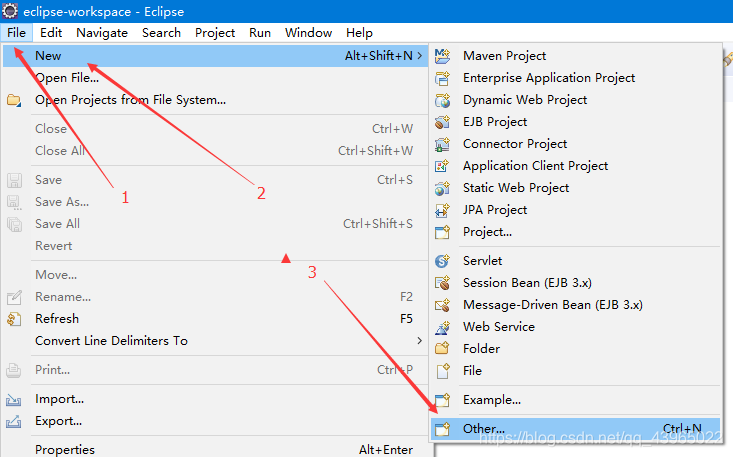Open the Project menu
The image size is (733, 457).
tap(215, 33)
